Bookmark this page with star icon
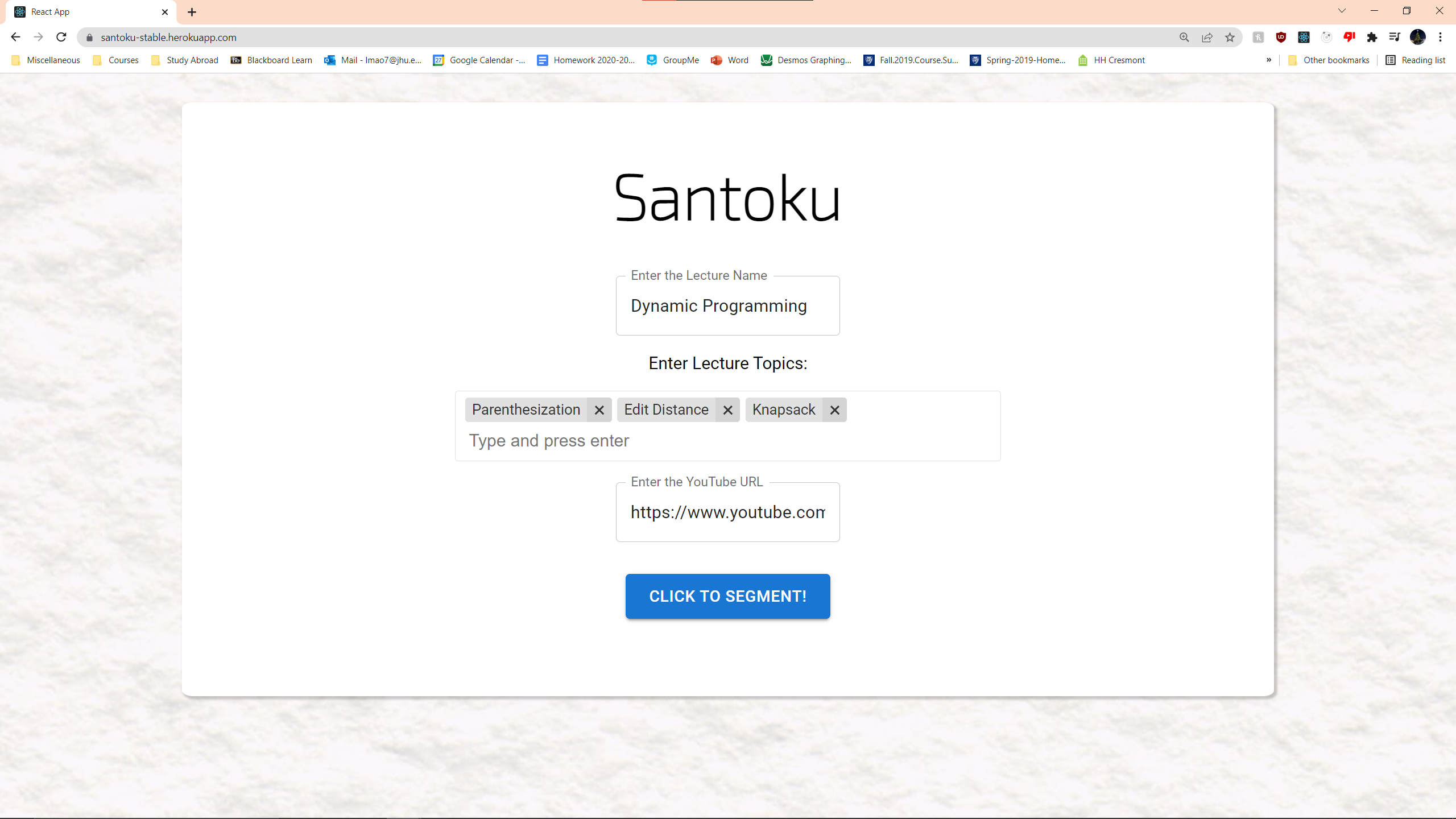 1230,38
